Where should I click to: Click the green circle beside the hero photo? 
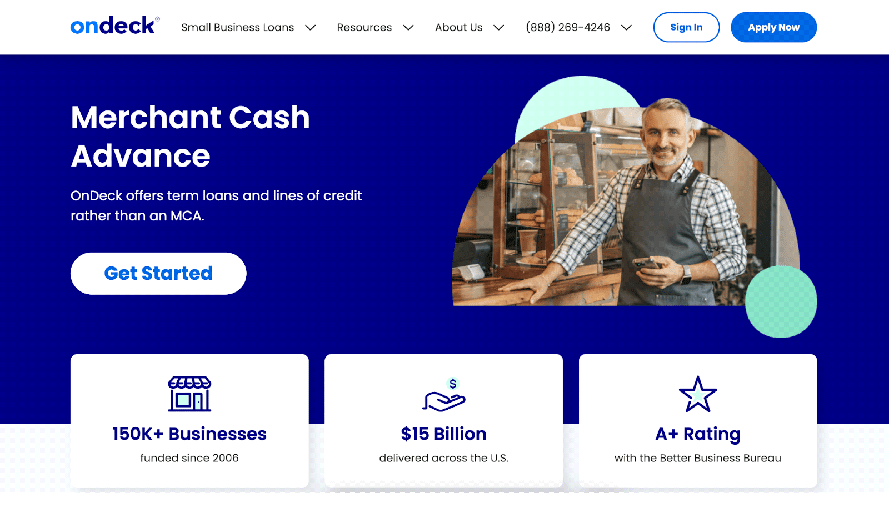click(781, 301)
